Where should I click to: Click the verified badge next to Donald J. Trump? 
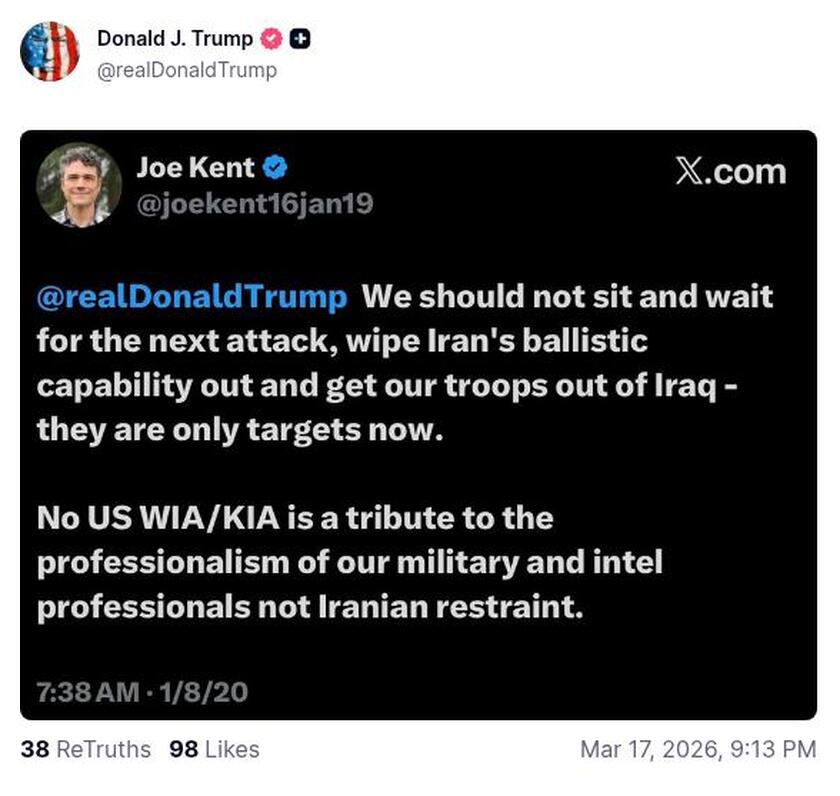point(271,39)
